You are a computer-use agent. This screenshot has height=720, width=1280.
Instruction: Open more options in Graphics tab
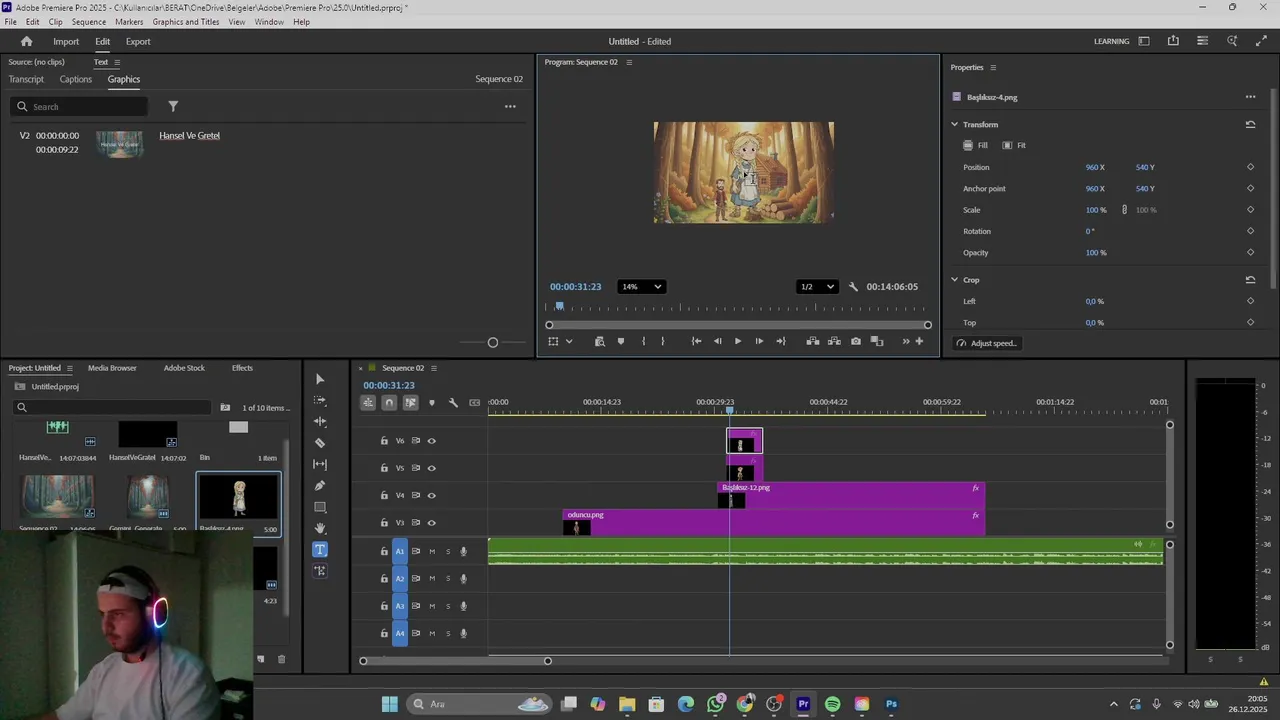click(x=510, y=106)
